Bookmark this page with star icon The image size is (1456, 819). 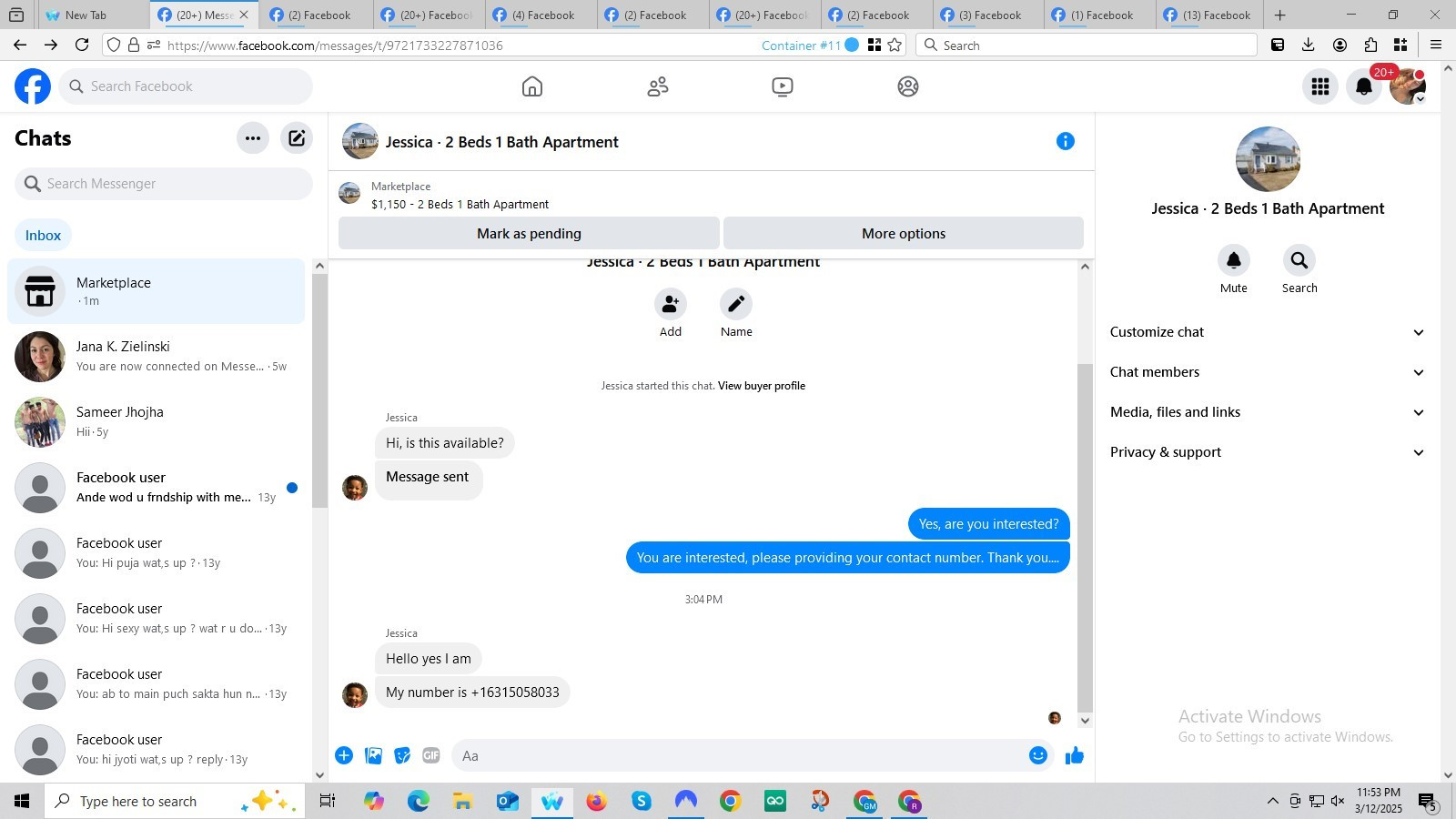click(895, 45)
